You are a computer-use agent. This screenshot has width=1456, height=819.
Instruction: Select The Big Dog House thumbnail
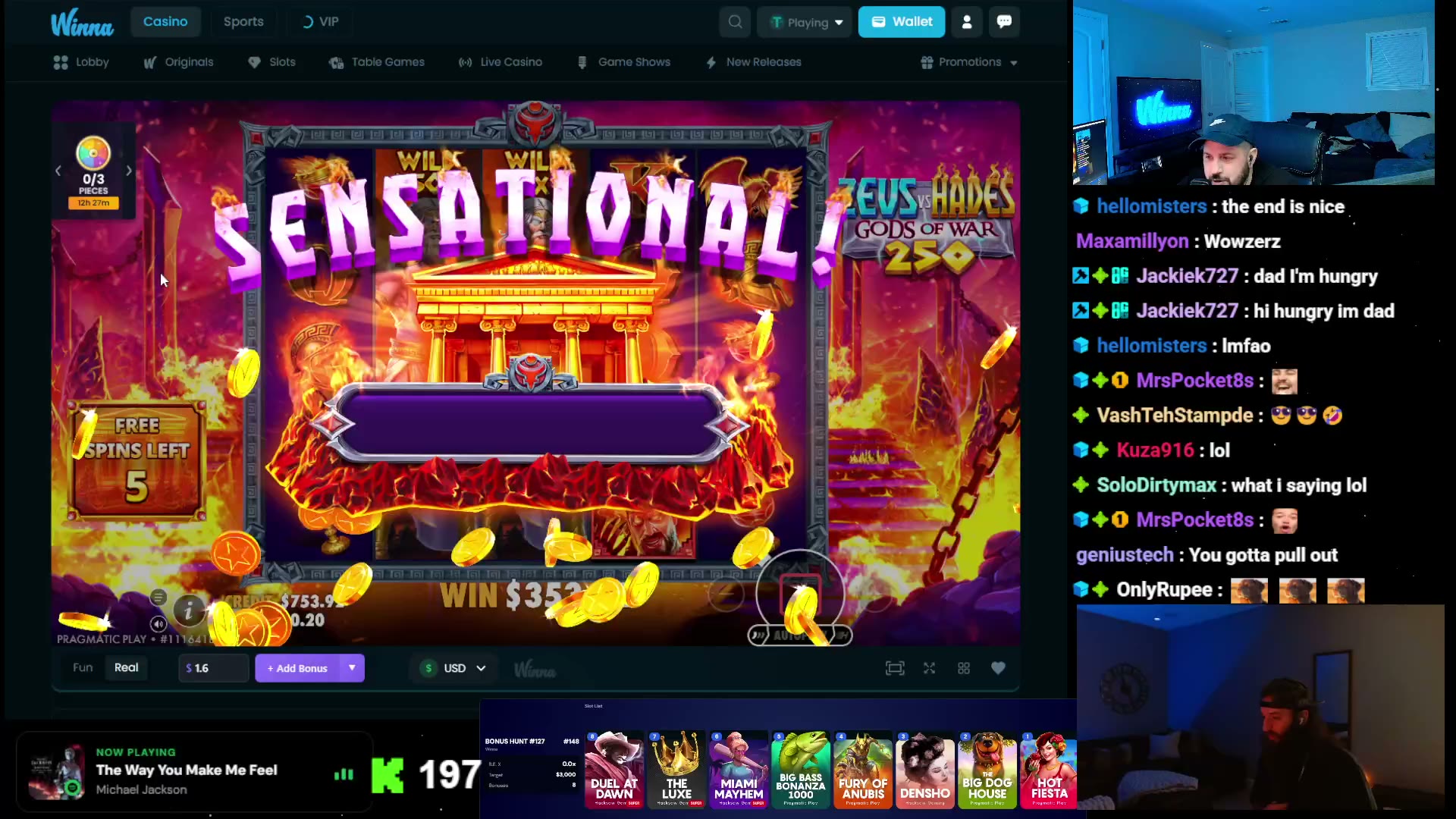pos(987,770)
